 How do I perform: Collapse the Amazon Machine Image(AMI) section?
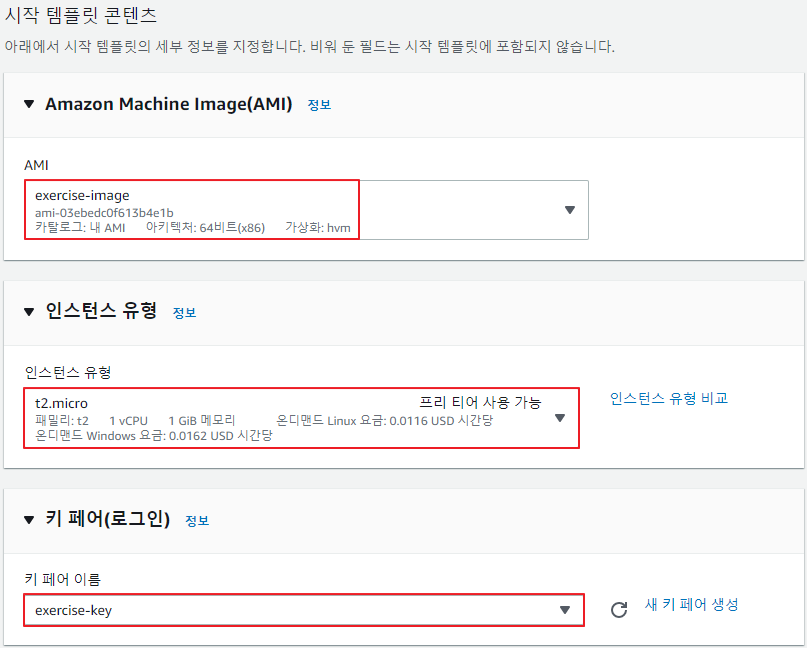tap(29, 104)
